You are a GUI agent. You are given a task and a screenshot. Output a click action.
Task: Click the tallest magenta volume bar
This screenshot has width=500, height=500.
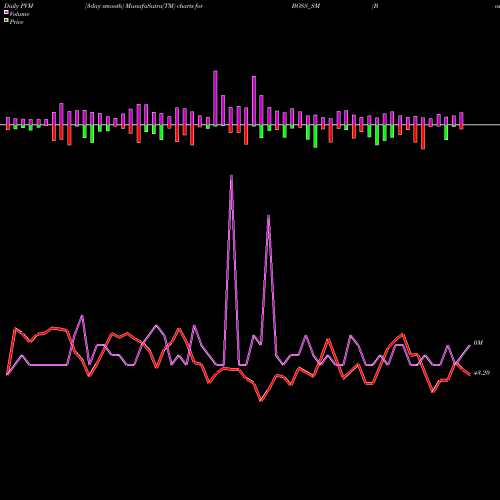pos(215,98)
